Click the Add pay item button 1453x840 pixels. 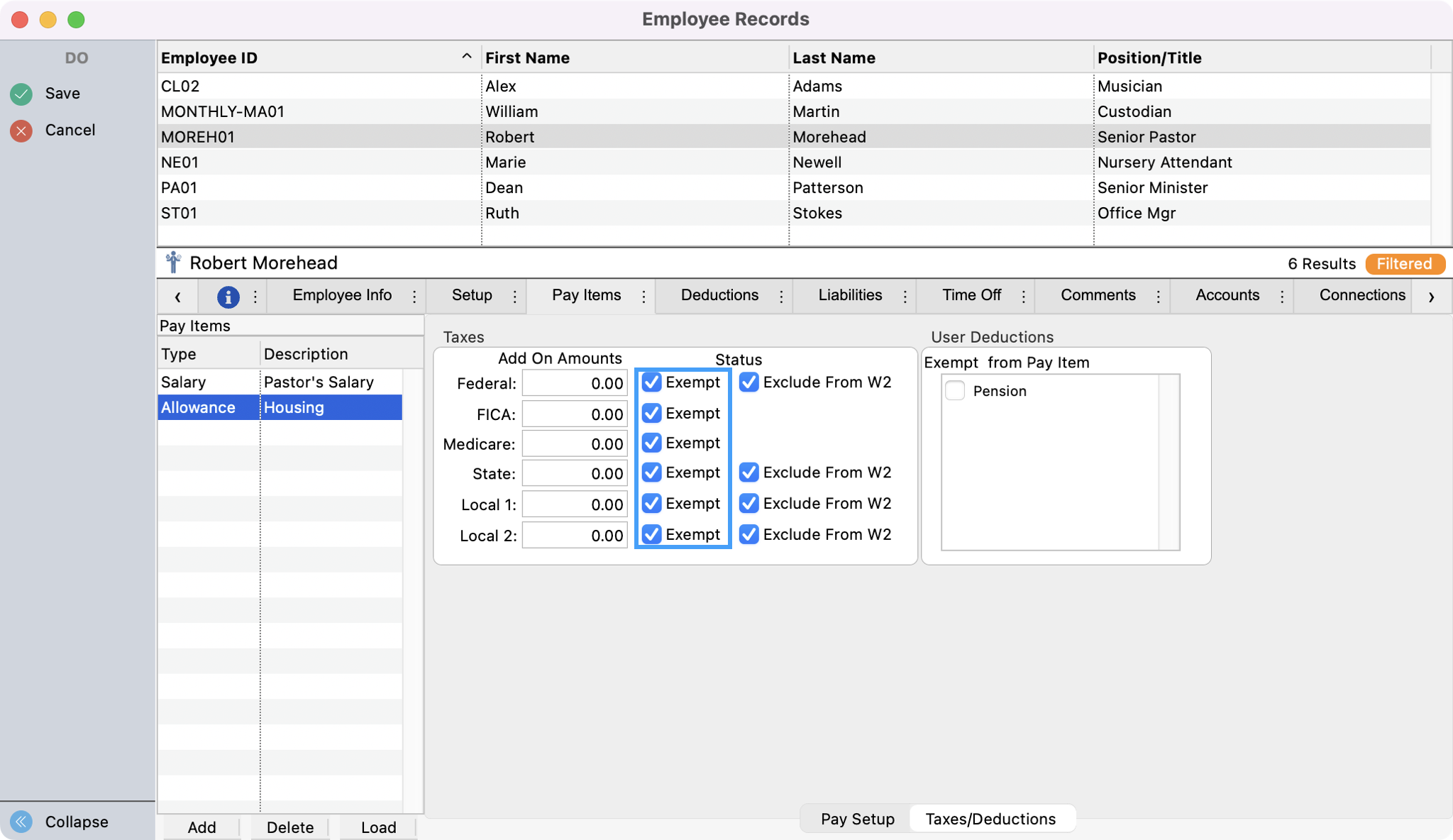pos(201,827)
